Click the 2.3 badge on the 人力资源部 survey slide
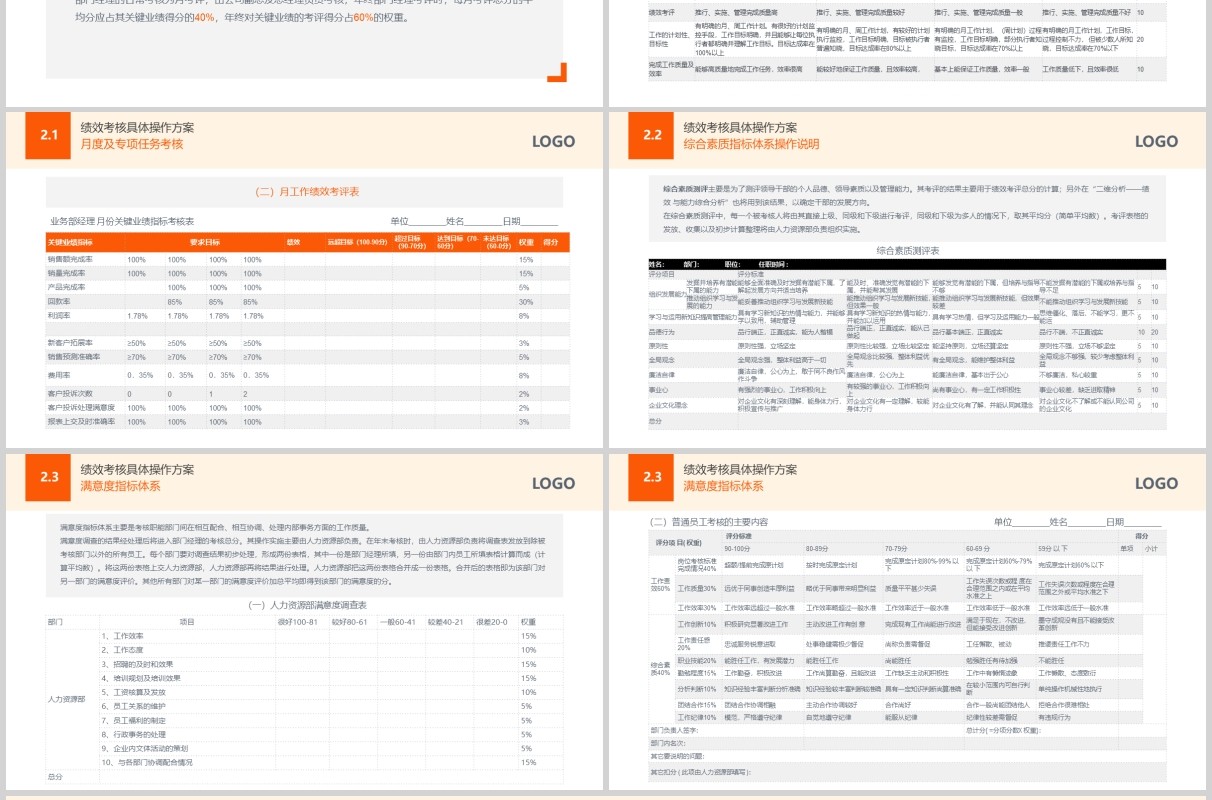This screenshot has width=1212, height=800. coord(49,477)
